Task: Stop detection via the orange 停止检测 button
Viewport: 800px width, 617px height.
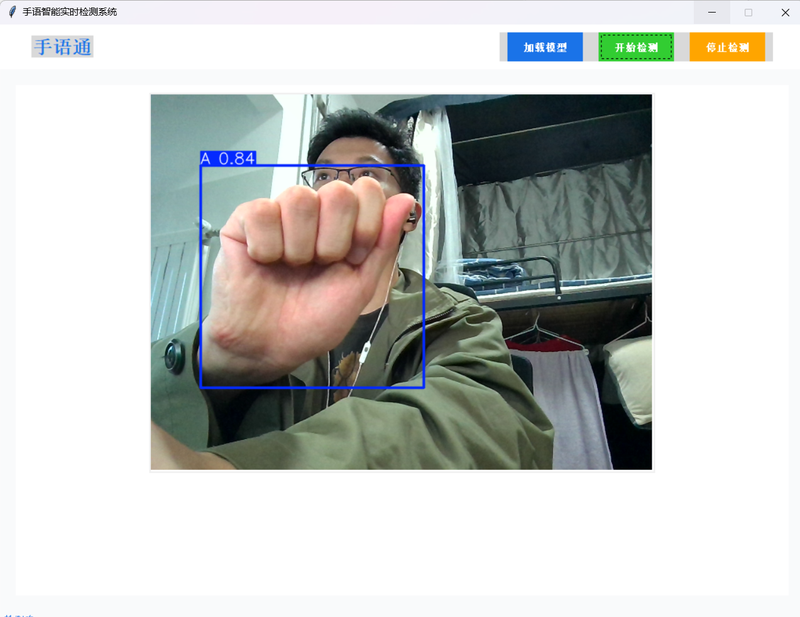Action: pos(727,47)
